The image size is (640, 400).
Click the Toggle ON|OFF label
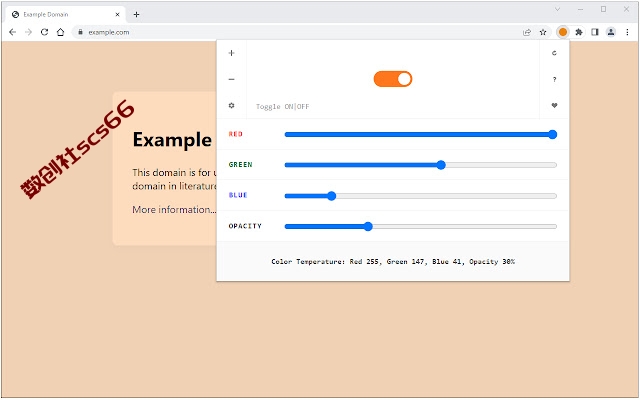282,107
